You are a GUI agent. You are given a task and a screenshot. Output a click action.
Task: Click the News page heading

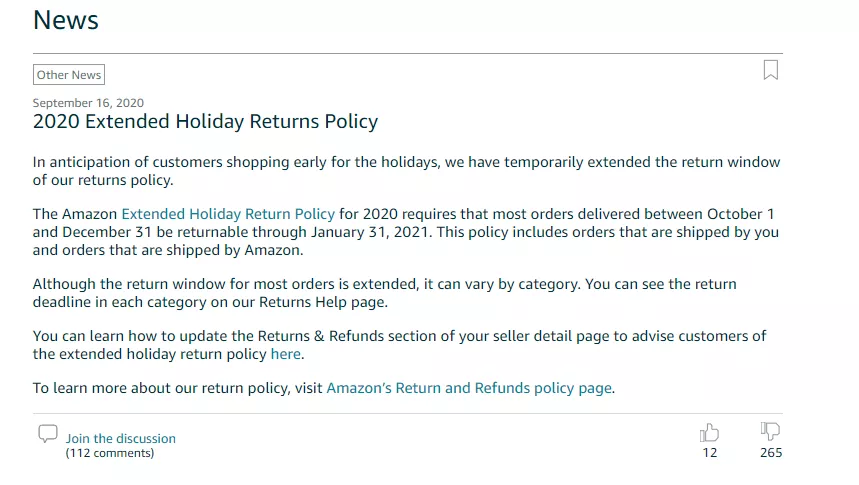point(66,20)
